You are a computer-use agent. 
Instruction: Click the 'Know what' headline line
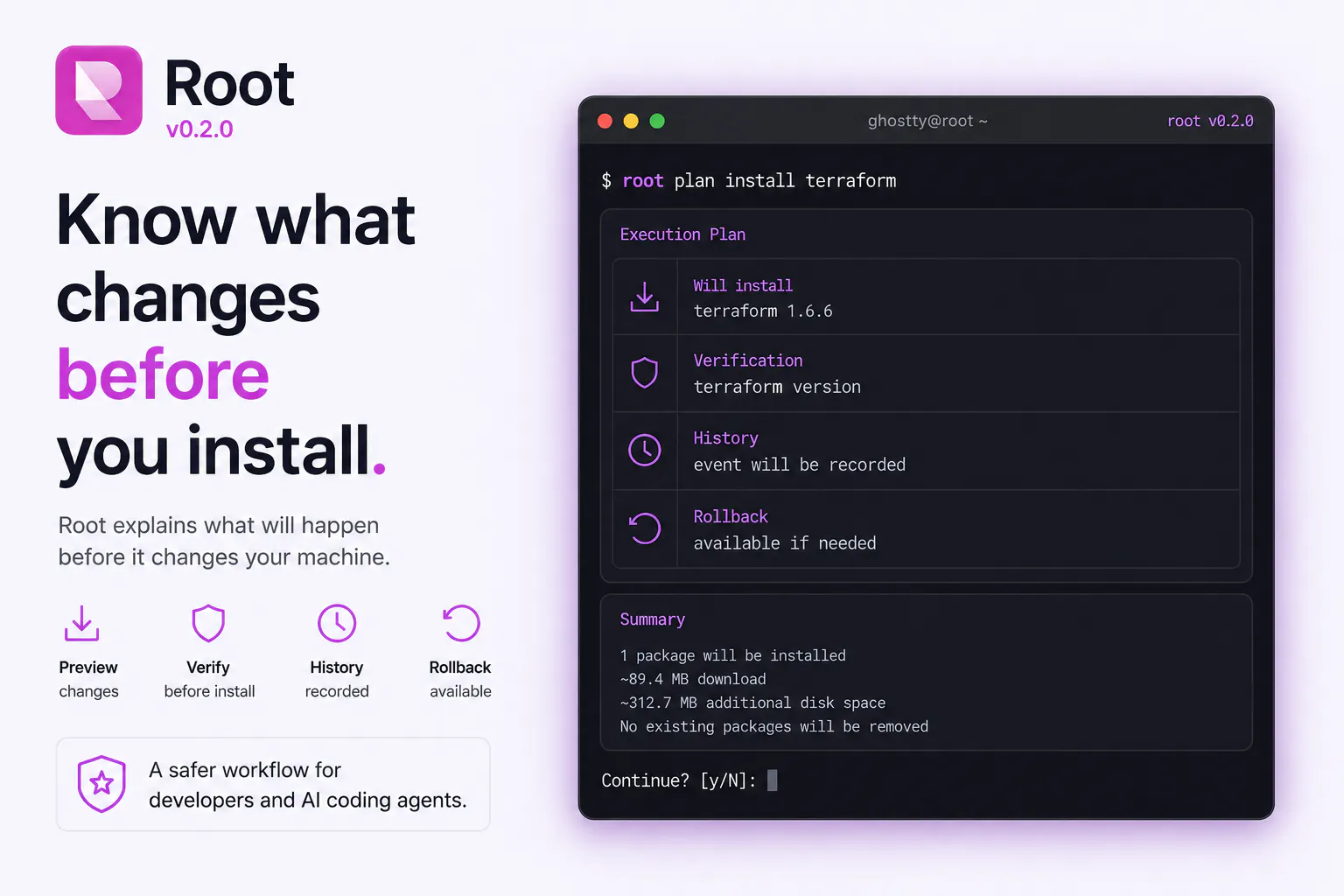[x=236, y=220]
